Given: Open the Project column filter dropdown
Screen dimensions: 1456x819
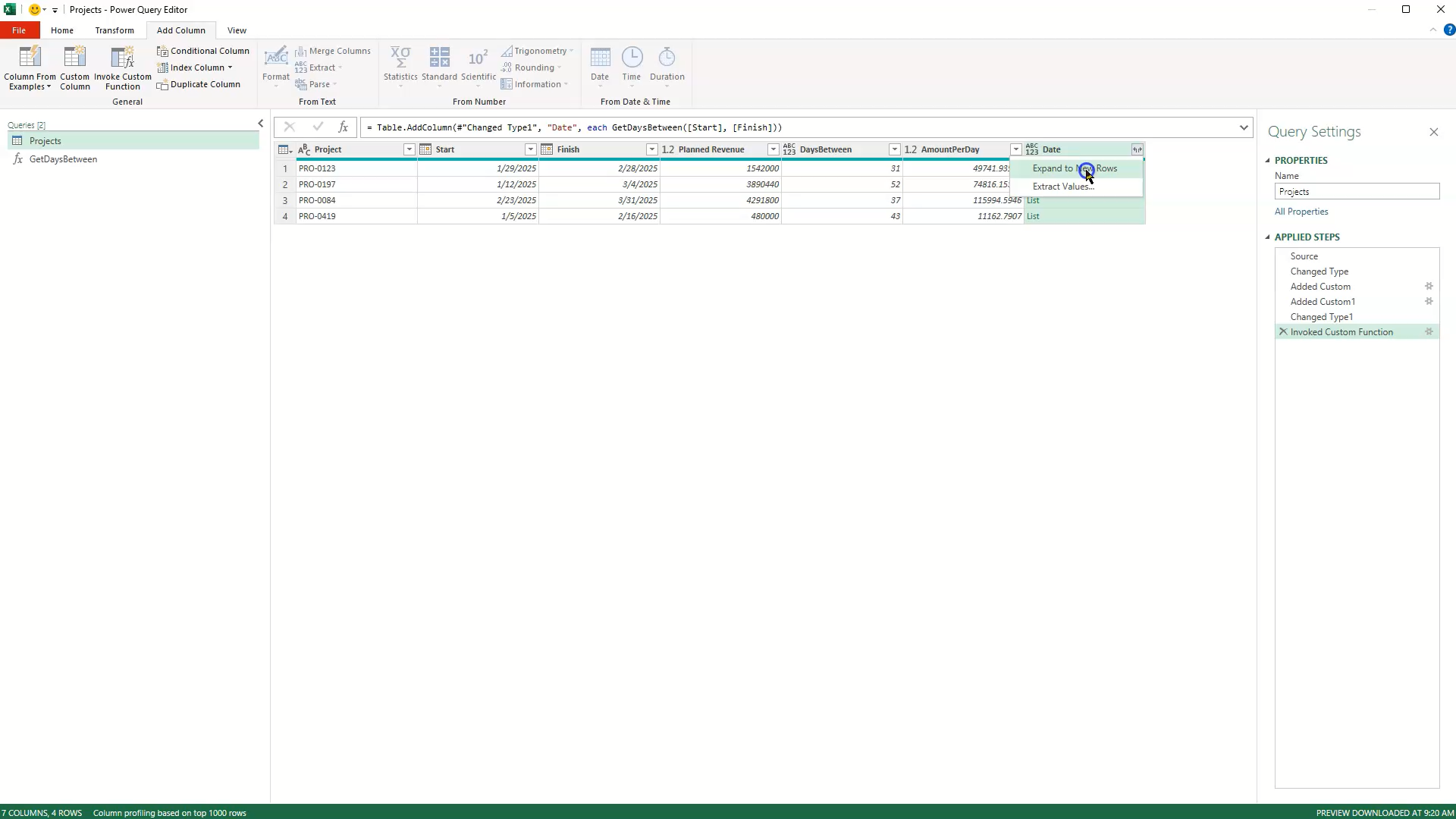Looking at the screenshot, I should 409,149.
